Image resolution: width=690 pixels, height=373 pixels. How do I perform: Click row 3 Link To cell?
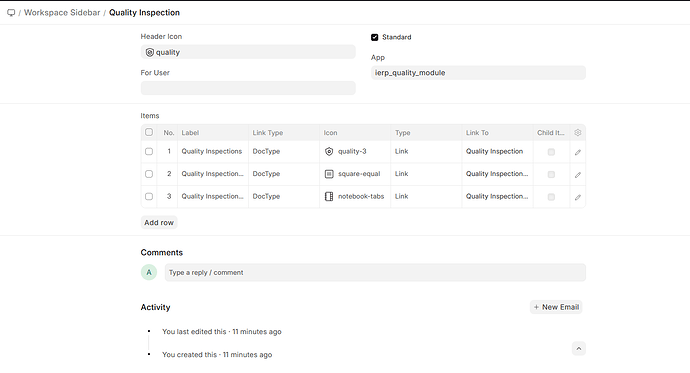497,196
